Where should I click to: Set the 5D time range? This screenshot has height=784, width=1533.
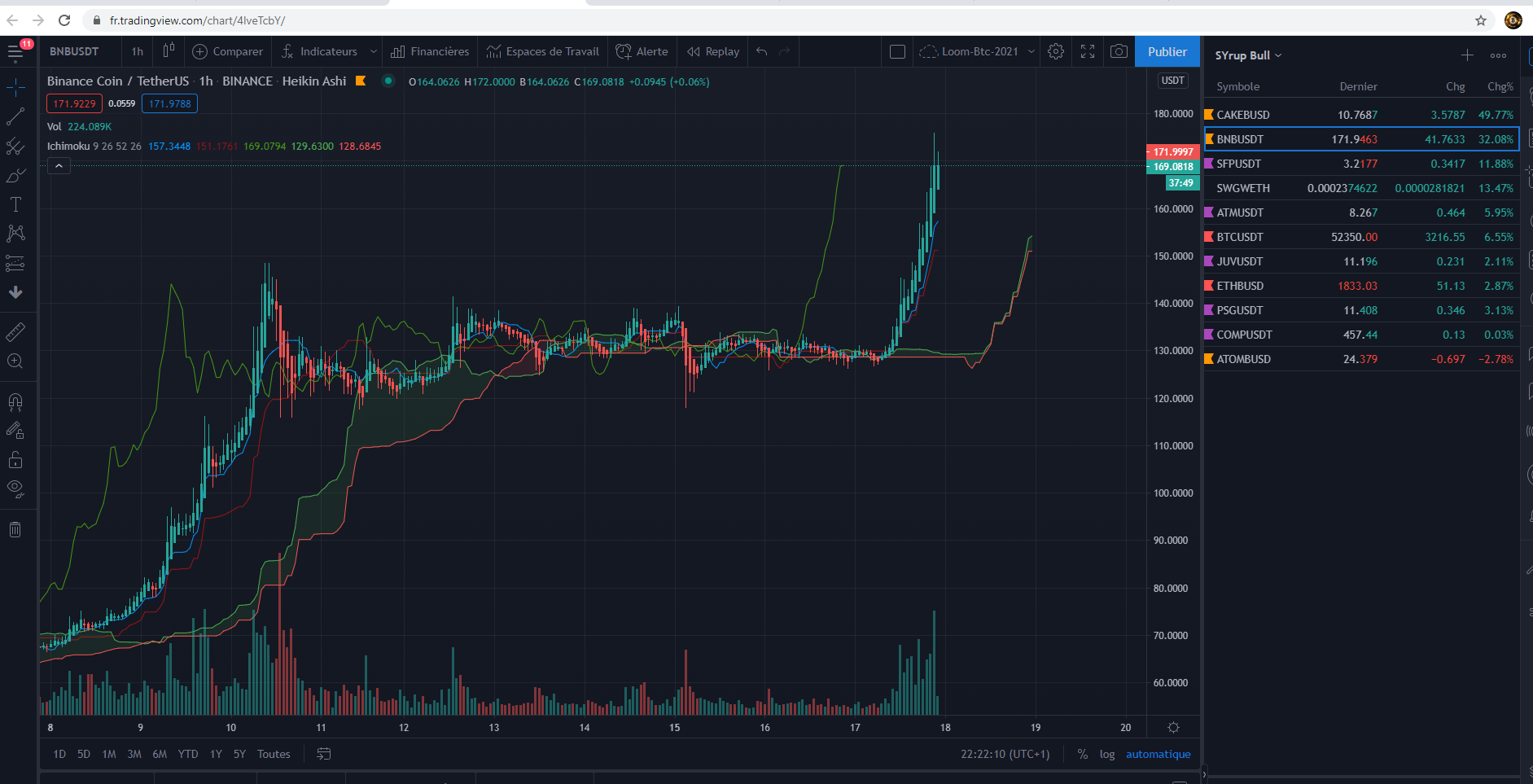84,754
